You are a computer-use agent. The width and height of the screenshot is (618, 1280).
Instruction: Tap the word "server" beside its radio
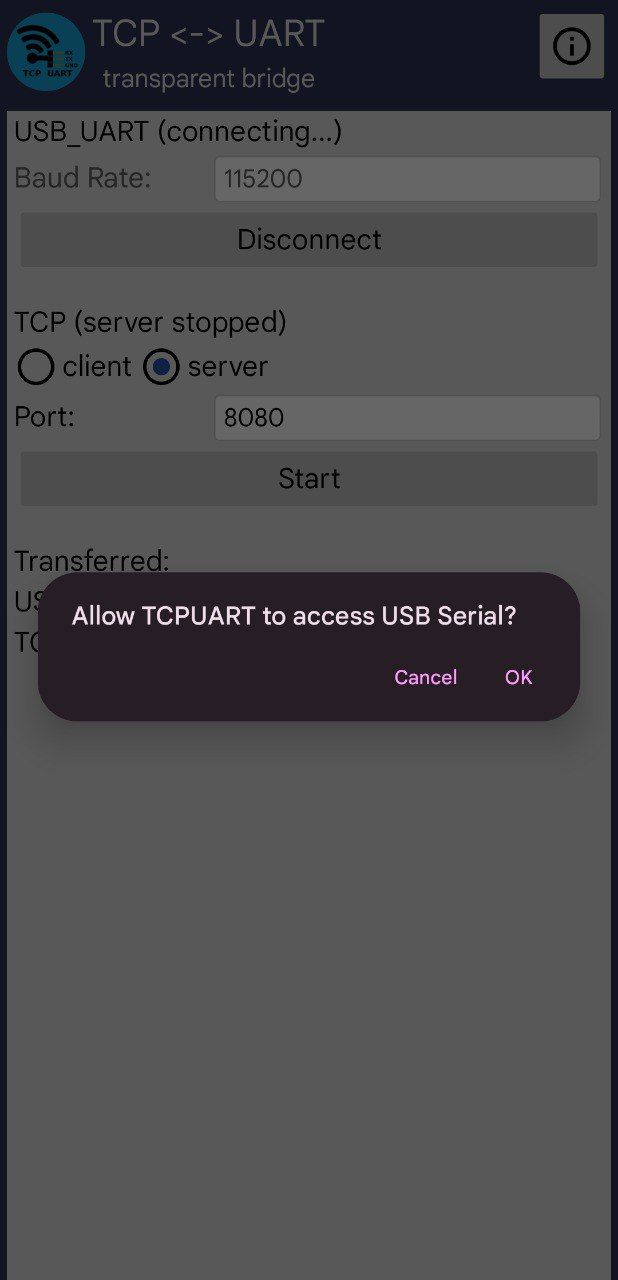228,367
